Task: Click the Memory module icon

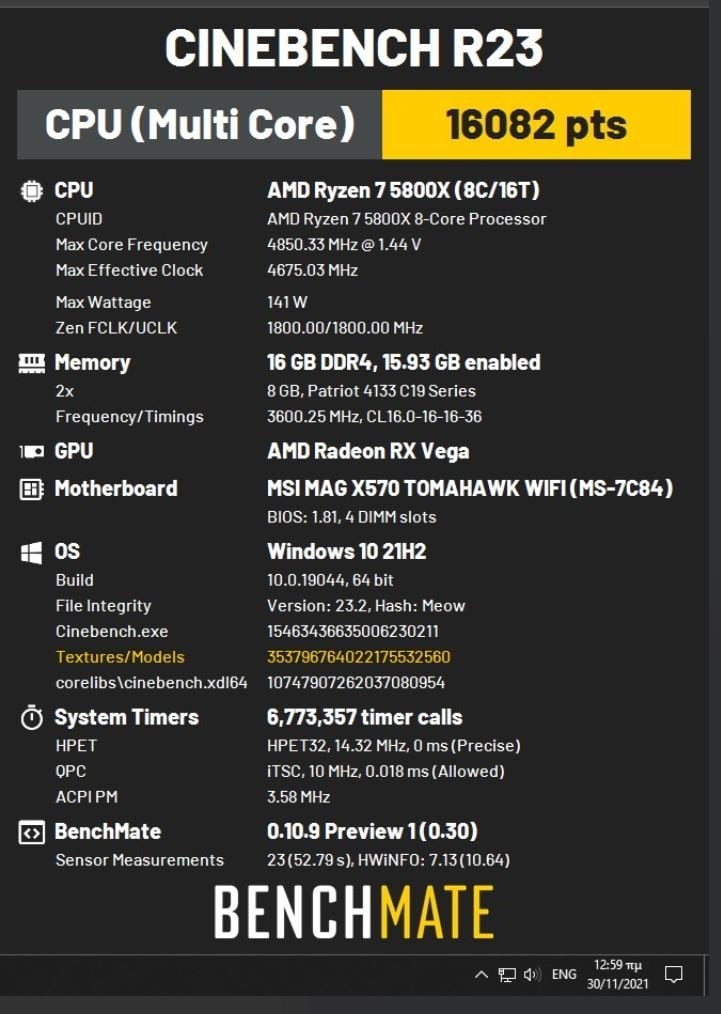Action: coord(31,363)
